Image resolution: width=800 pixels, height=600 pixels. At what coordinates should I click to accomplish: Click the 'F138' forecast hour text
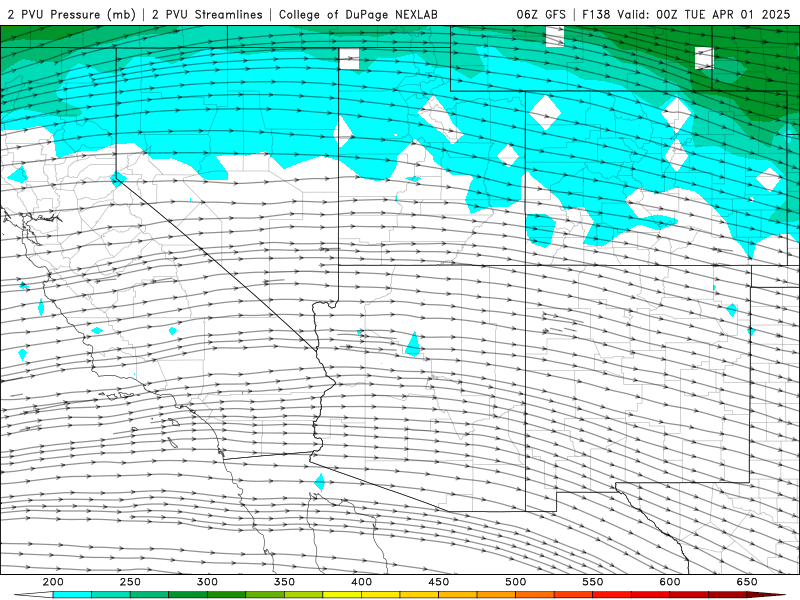596,14
